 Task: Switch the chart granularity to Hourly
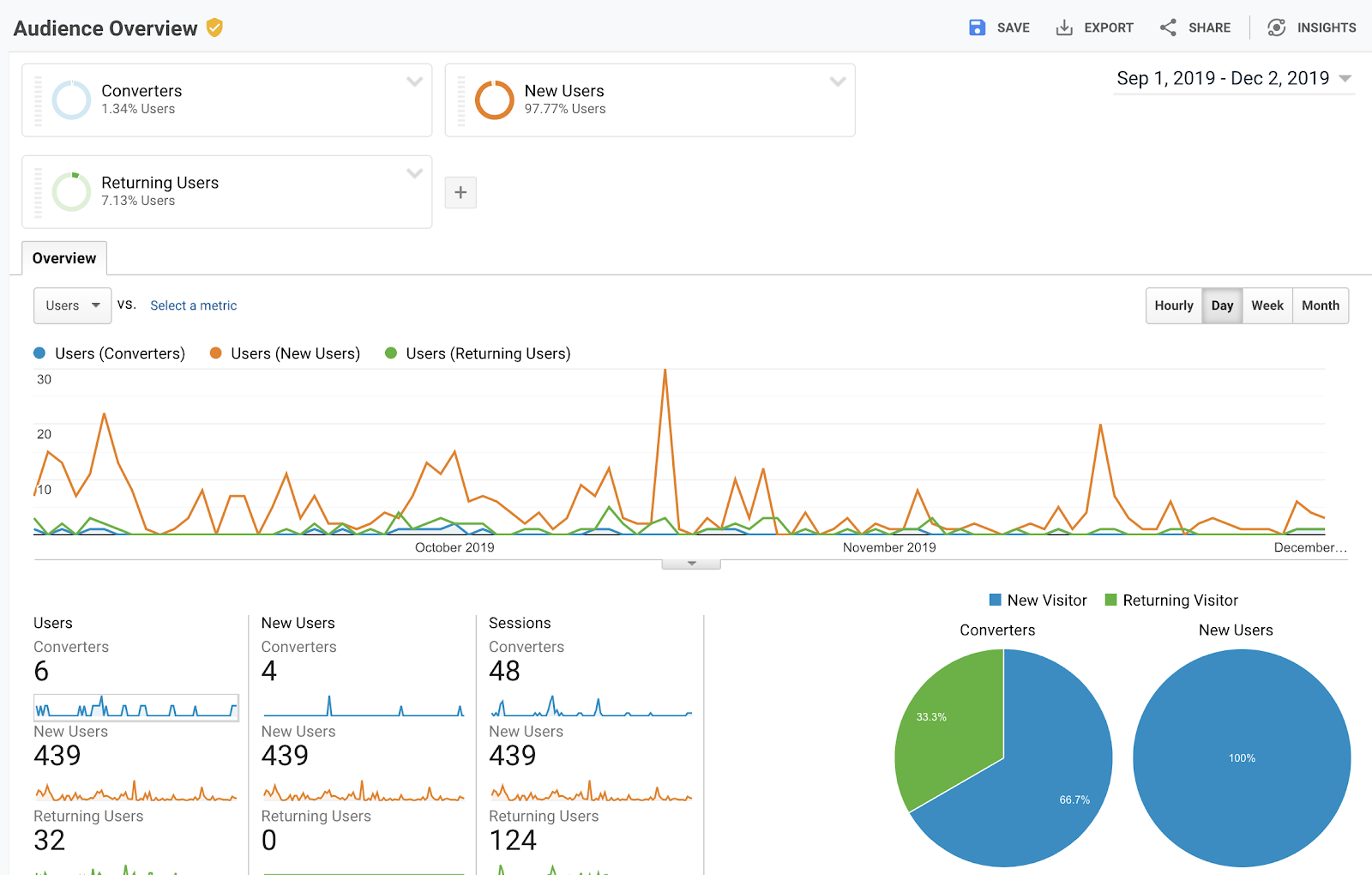1174,305
